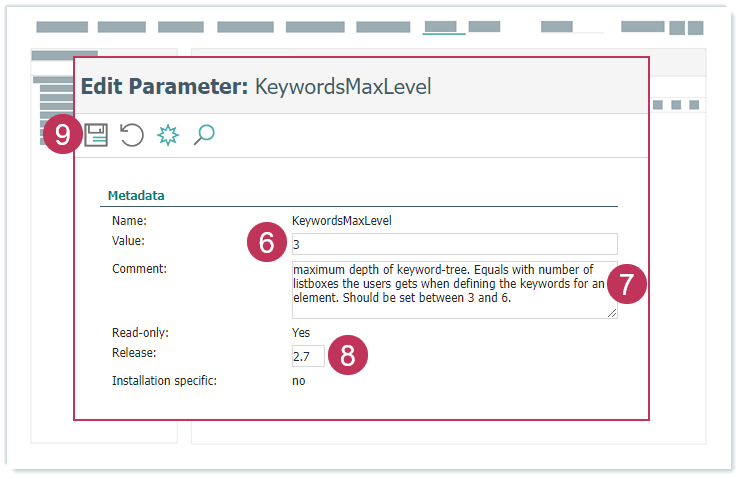Click the leftmost item in top navigation bar

62,27
